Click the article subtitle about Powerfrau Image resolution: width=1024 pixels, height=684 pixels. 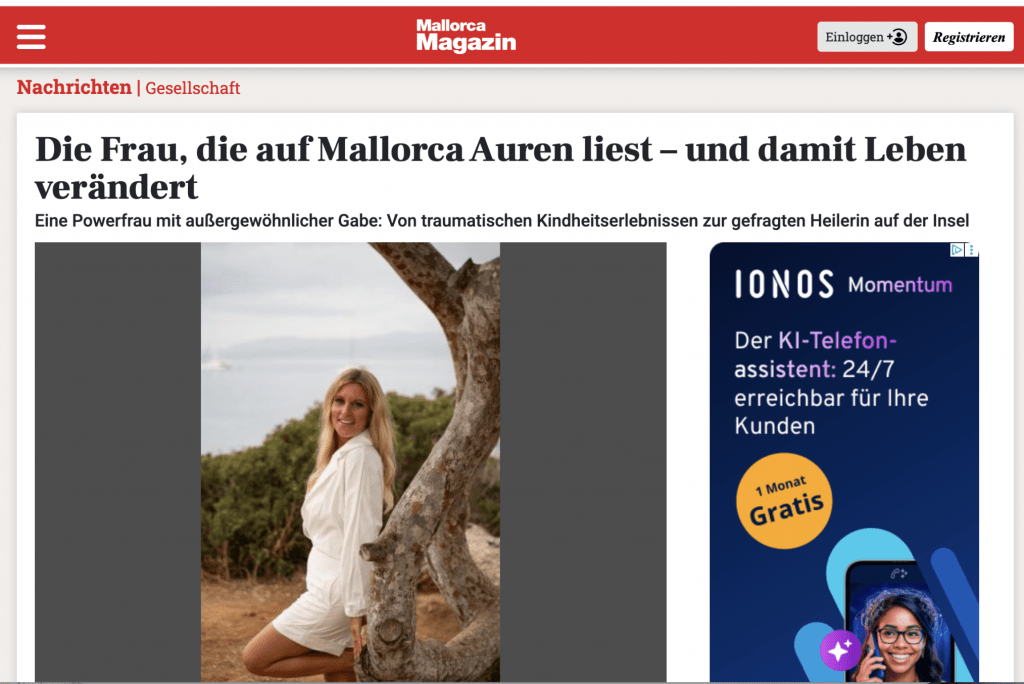502,221
